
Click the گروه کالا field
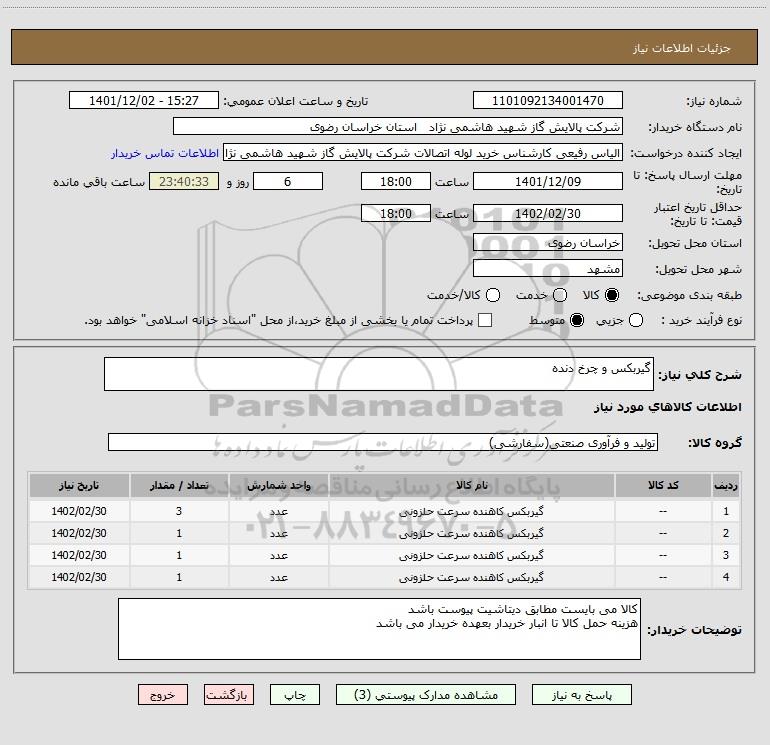point(383,442)
